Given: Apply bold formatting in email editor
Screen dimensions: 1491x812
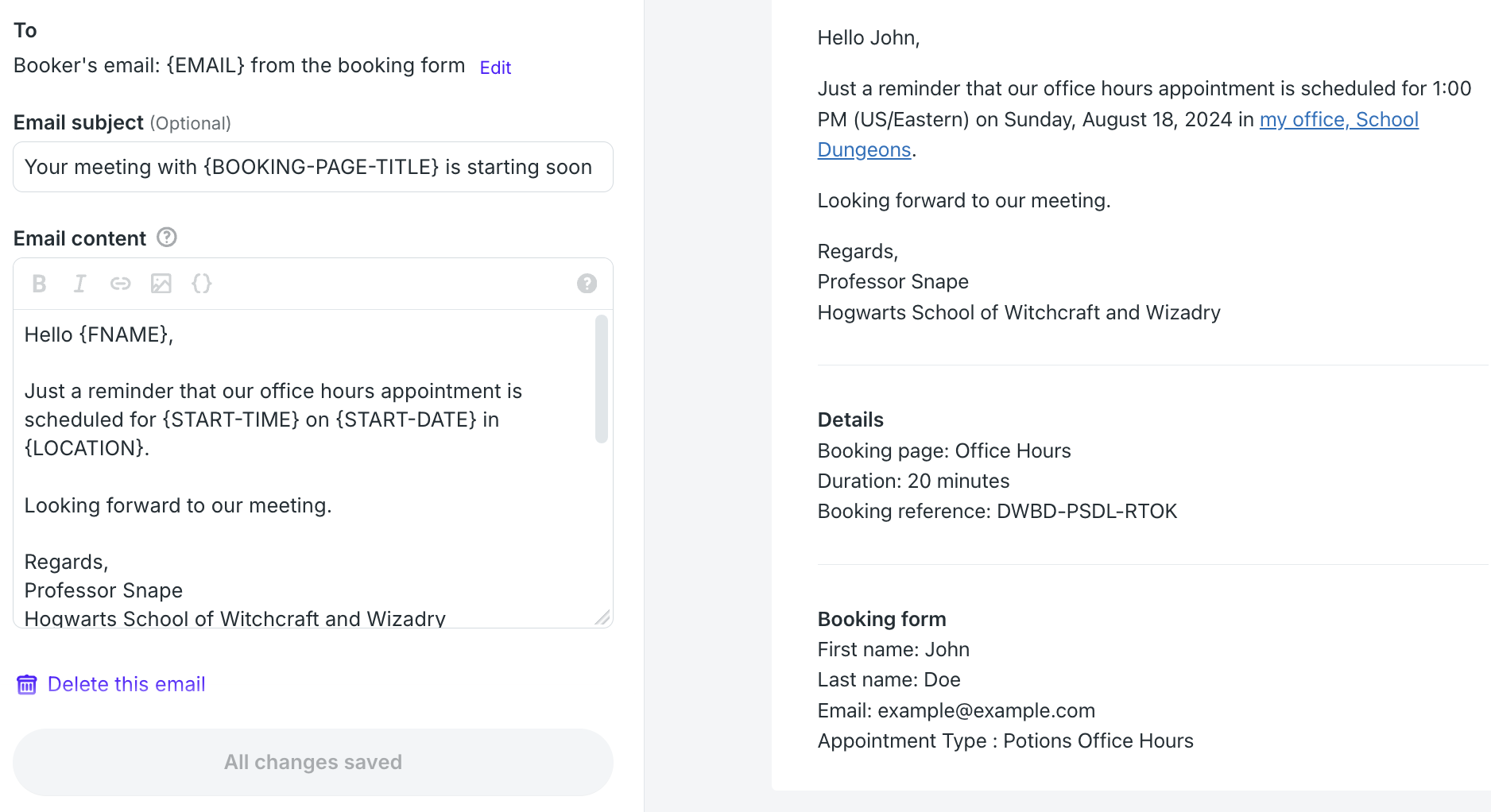Looking at the screenshot, I should click(x=39, y=284).
